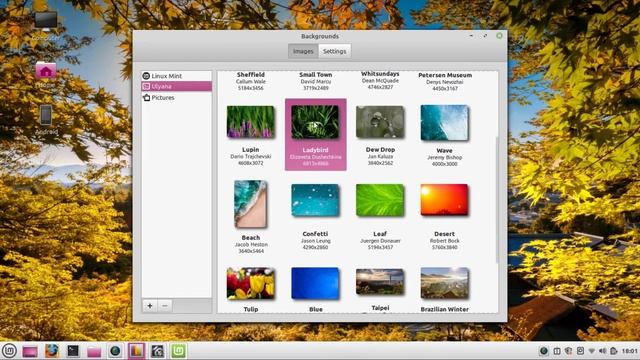Viewport: 640px width, 360px height.
Task: Open the Computer desktop icon
Action: (46, 20)
